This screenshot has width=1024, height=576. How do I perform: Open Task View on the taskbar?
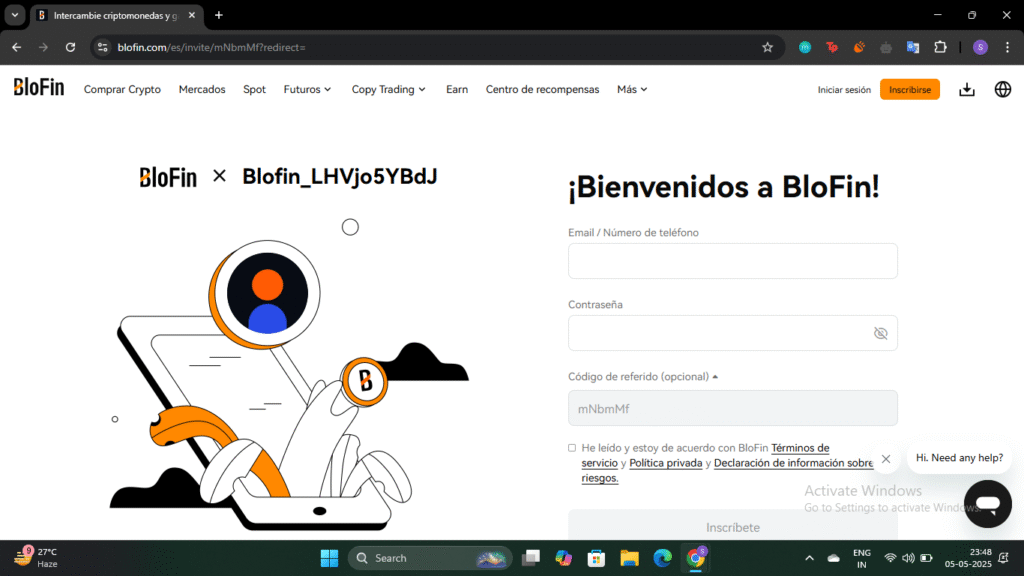coord(531,558)
